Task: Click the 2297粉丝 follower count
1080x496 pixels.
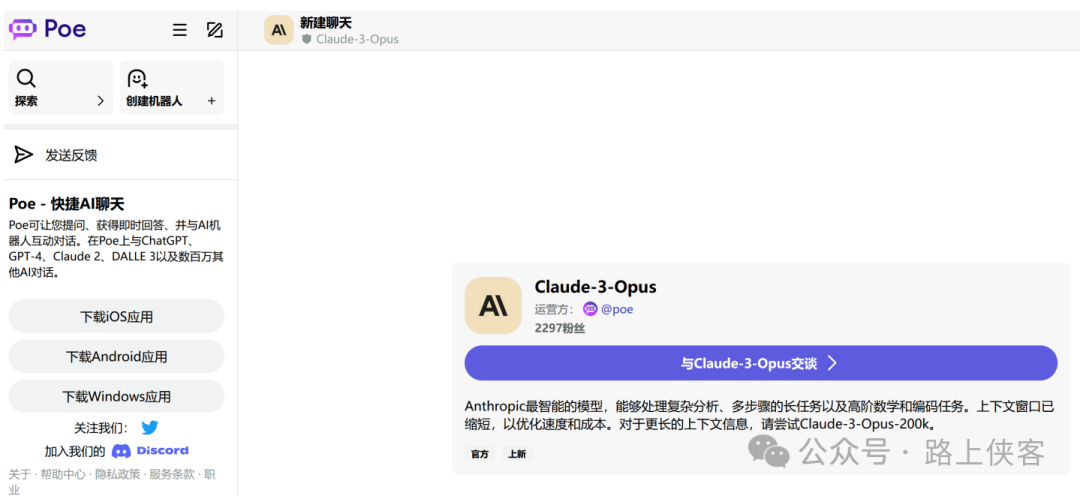Action: [x=559, y=329]
